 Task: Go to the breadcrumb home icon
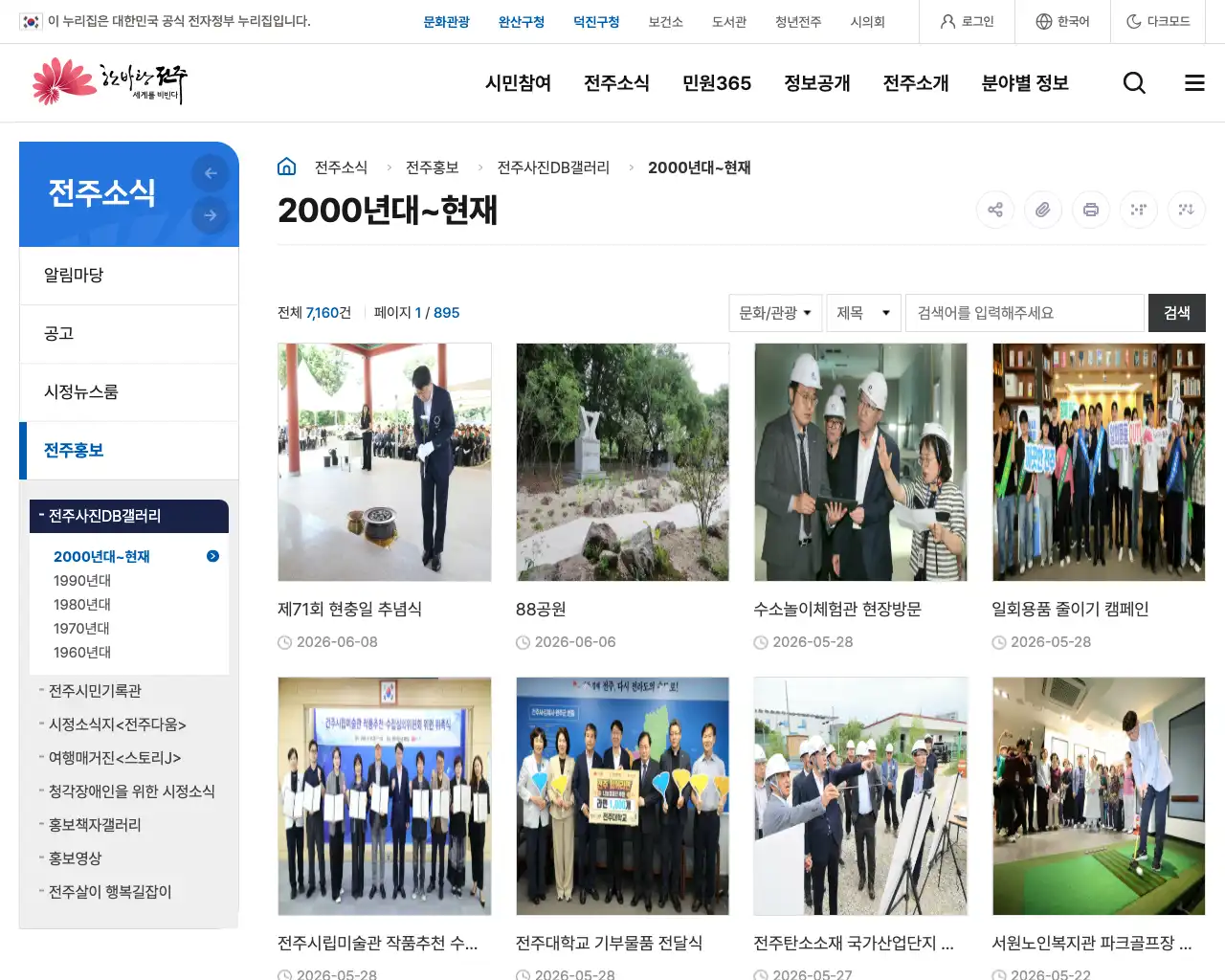coord(286,167)
